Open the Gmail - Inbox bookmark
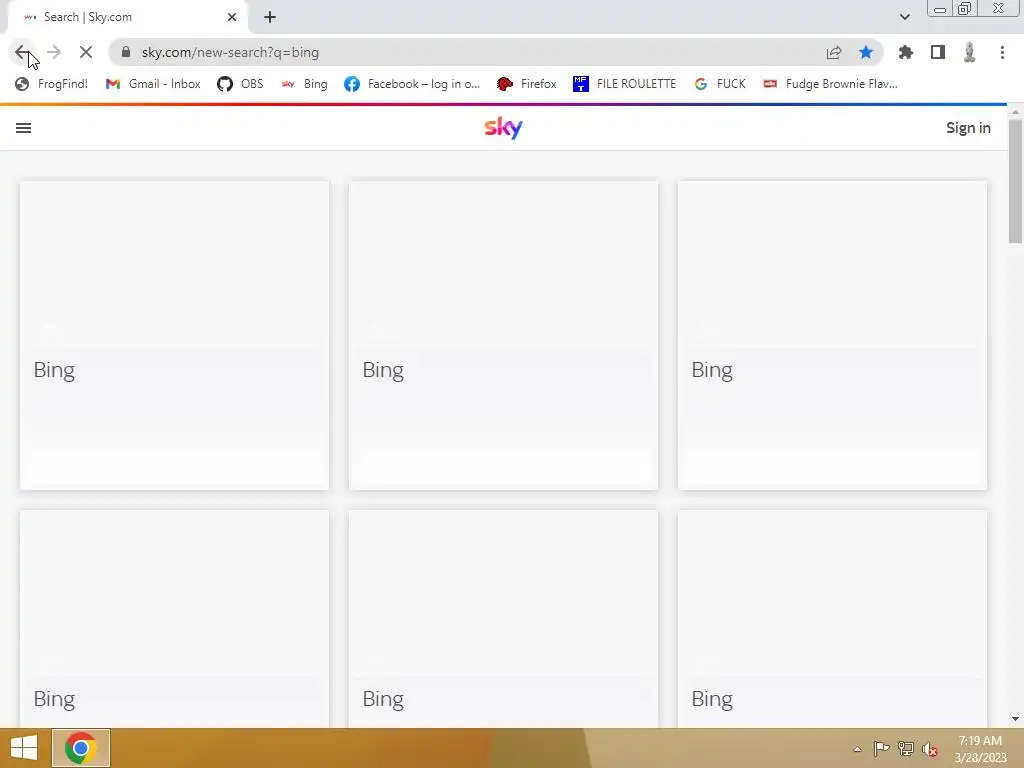Screen dimensions: 1024x768 pyautogui.click(x=153, y=84)
